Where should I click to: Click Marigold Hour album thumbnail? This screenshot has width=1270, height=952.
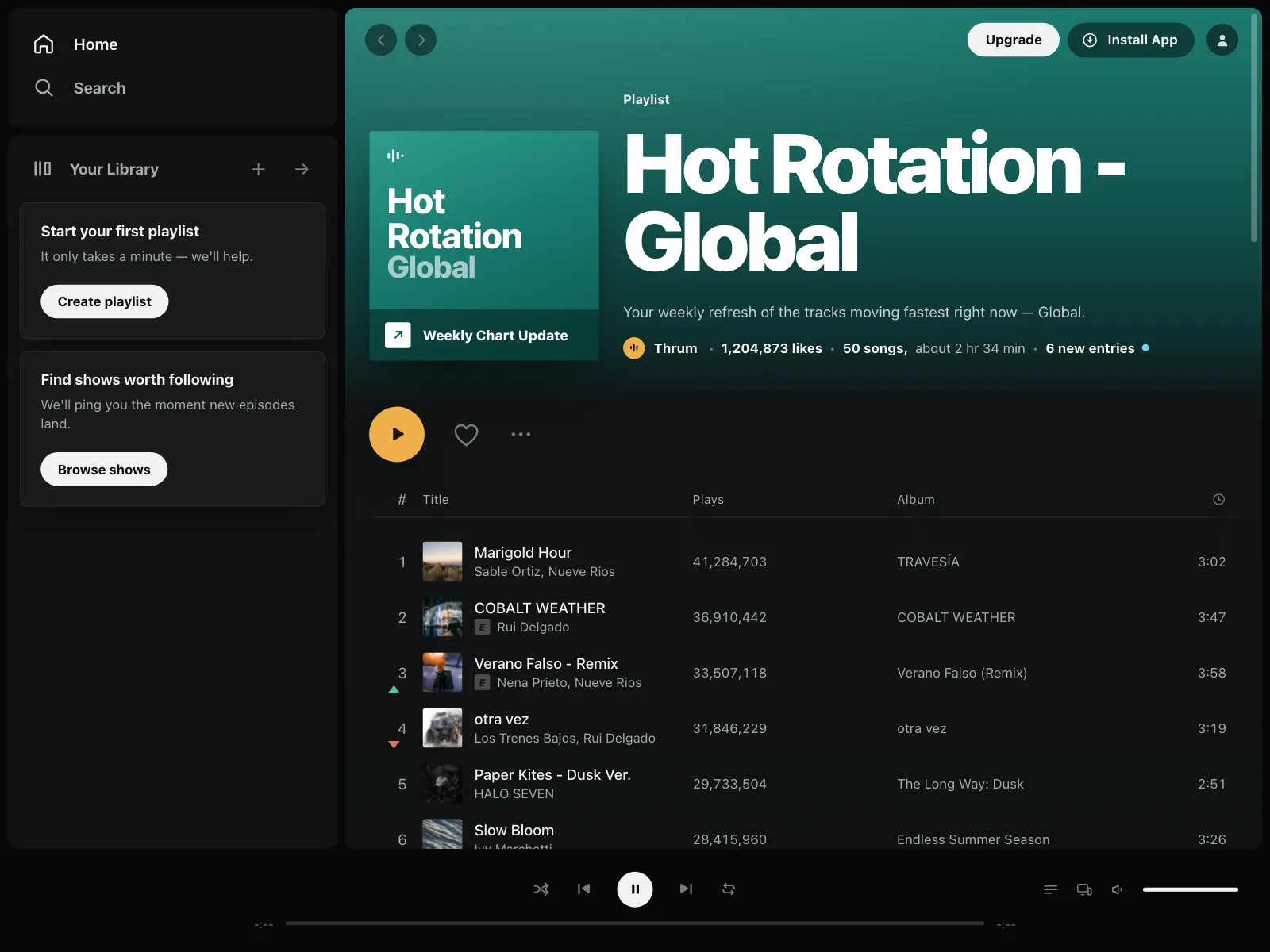click(x=442, y=562)
